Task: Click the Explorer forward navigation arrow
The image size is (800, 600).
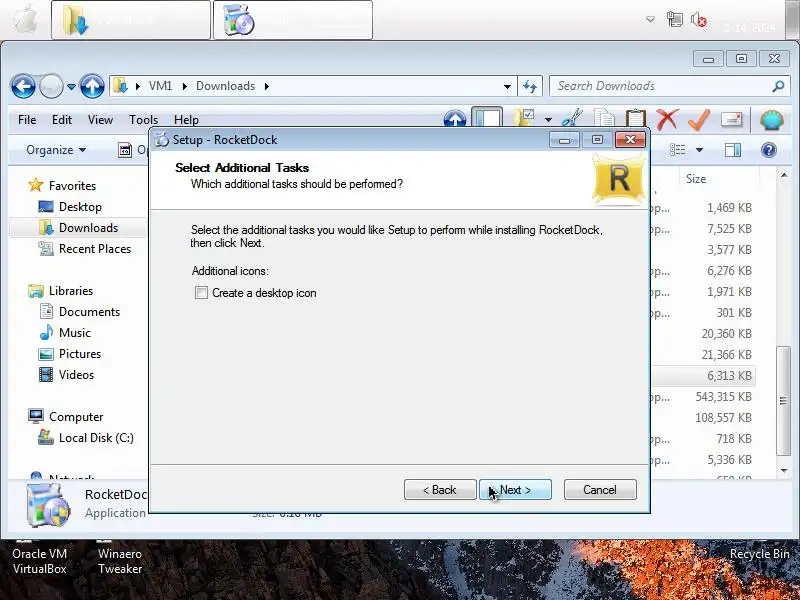Action: click(51, 86)
